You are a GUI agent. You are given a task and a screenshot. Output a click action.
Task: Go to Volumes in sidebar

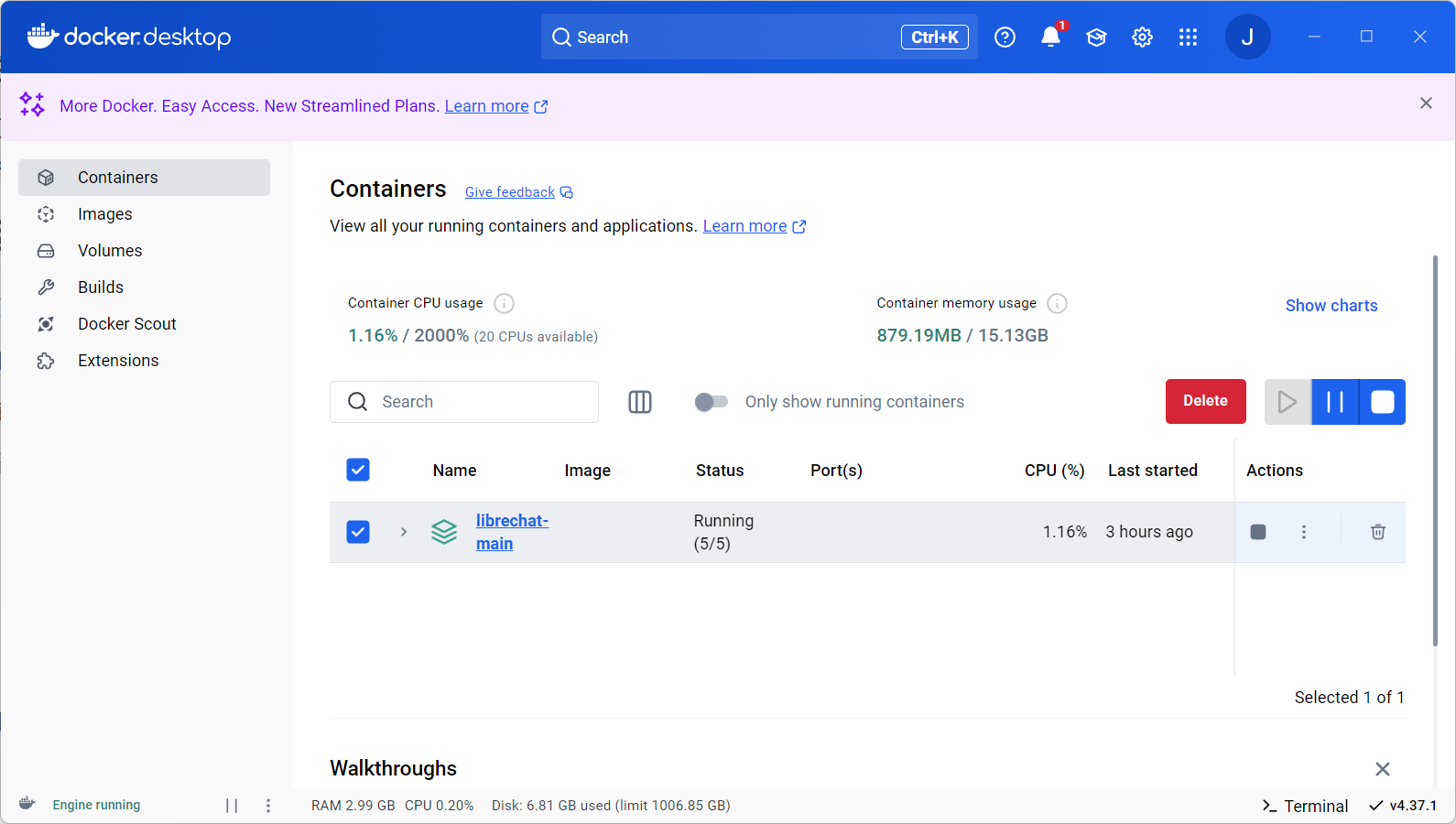tap(144, 251)
